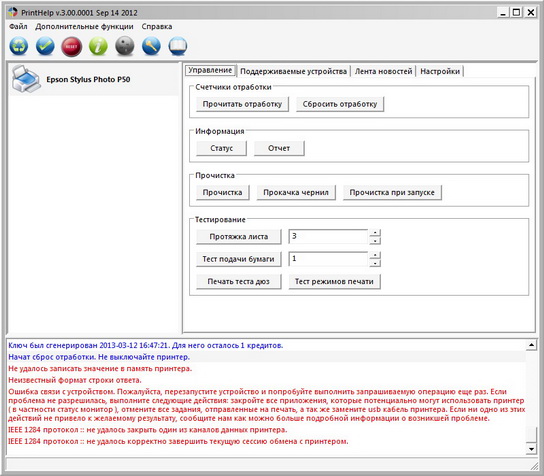Increase the Протяжка листа value with up arrow

(x=375, y=232)
